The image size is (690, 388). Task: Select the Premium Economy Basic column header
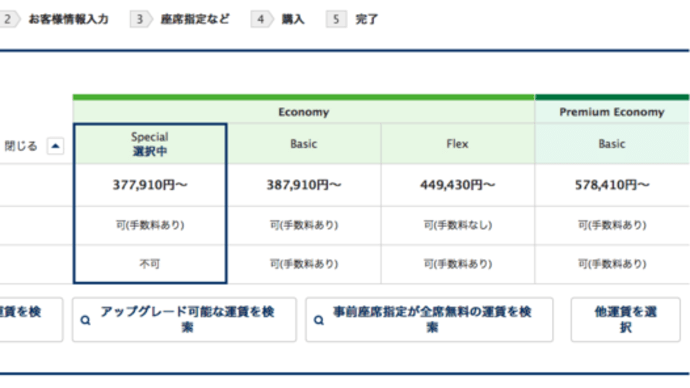pos(612,144)
